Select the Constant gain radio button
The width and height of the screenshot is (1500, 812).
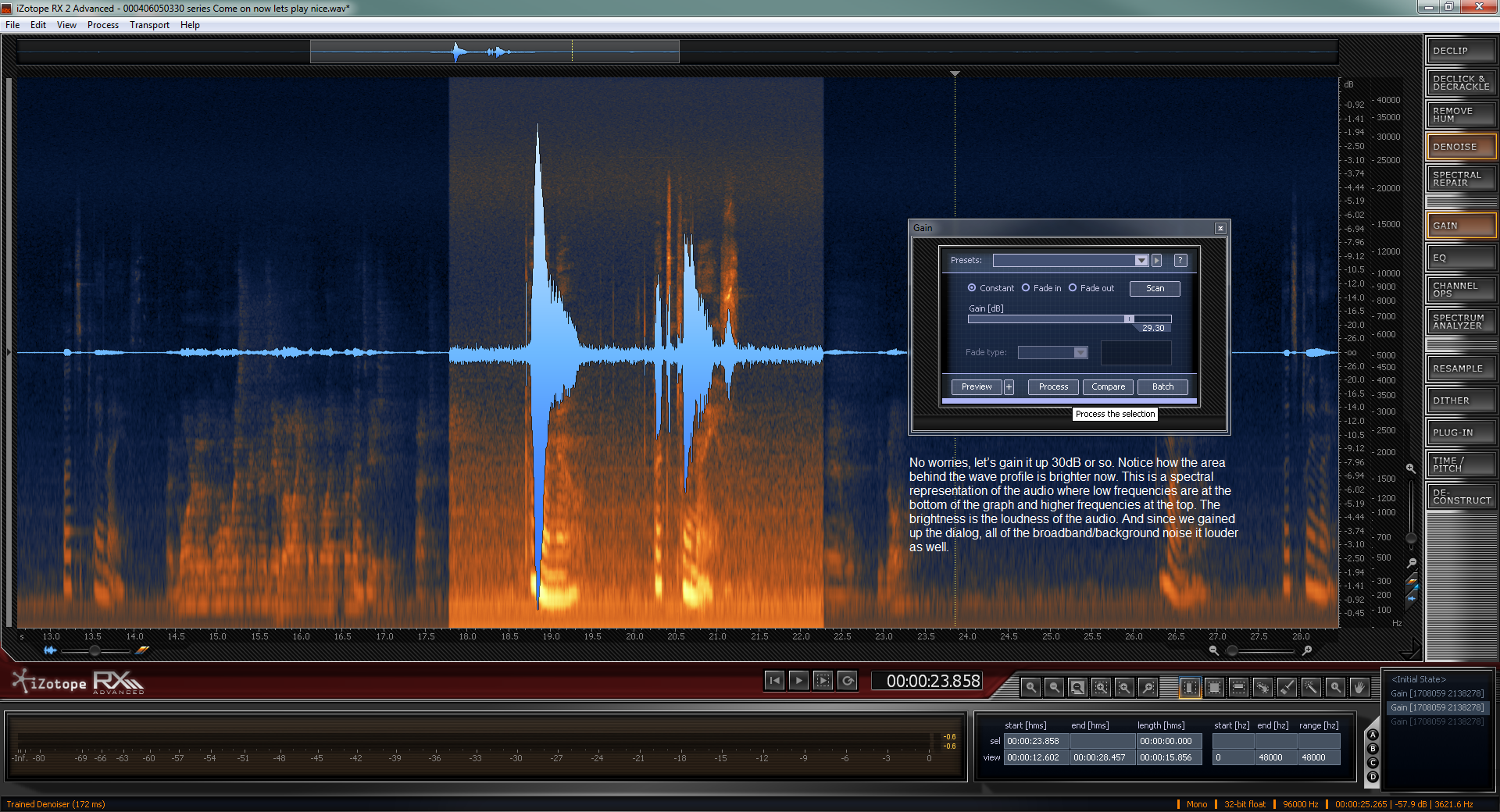(972, 288)
